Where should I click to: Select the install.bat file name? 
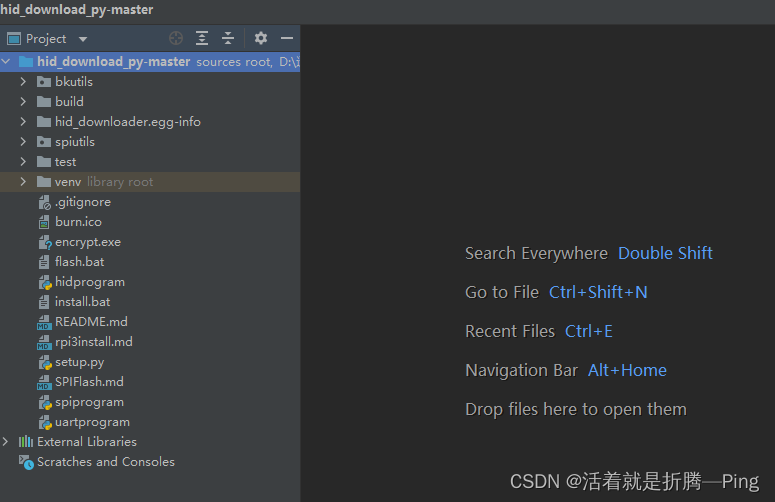(x=83, y=302)
